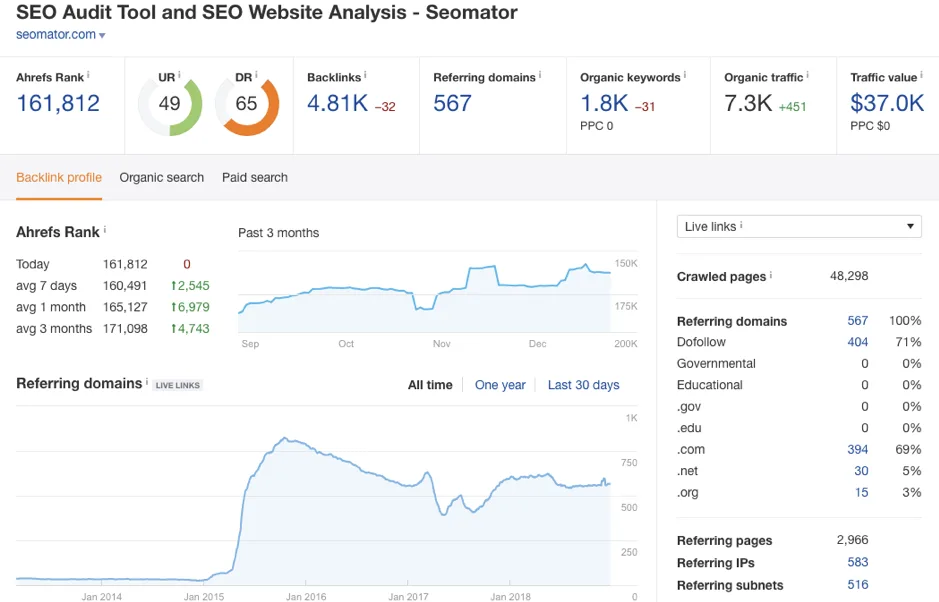Expand the Live links dropdown

click(799, 226)
